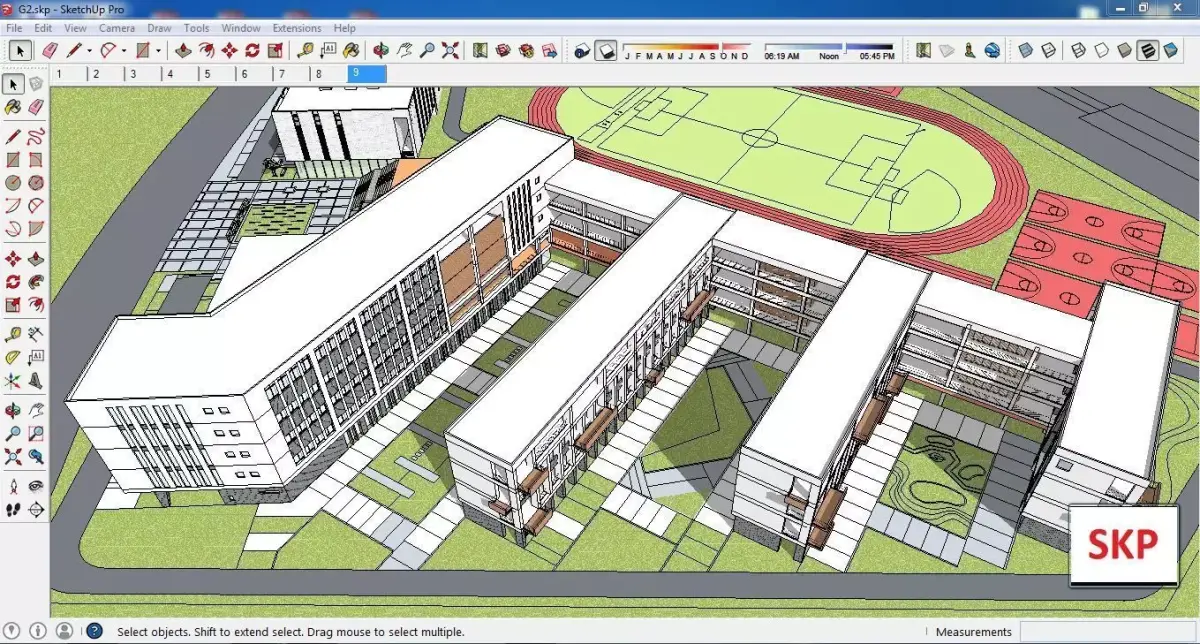The image size is (1200, 644).
Task: Choose the Zoom Window tool
Action: point(36,434)
